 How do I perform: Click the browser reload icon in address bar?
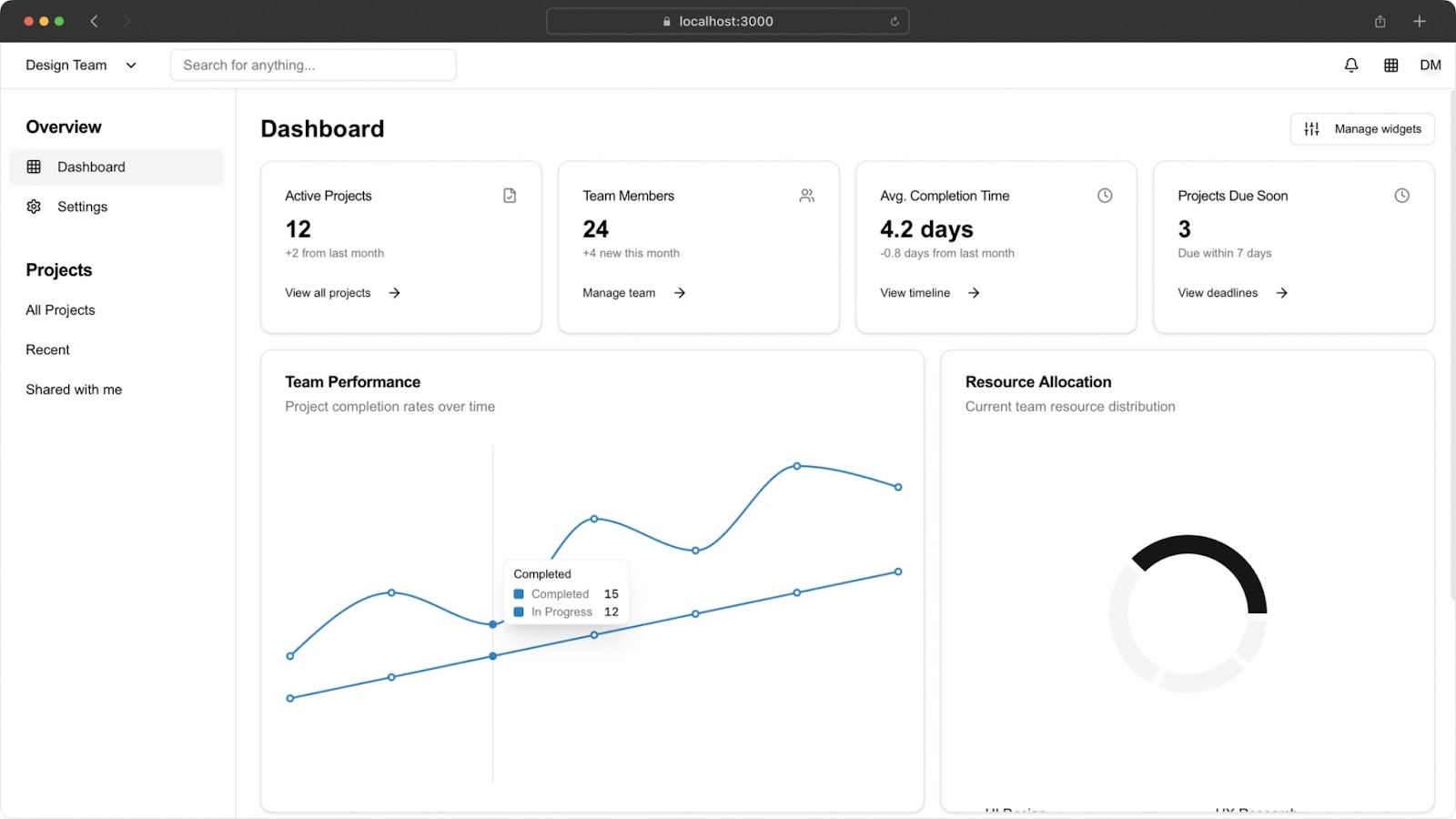click(895, 22)
